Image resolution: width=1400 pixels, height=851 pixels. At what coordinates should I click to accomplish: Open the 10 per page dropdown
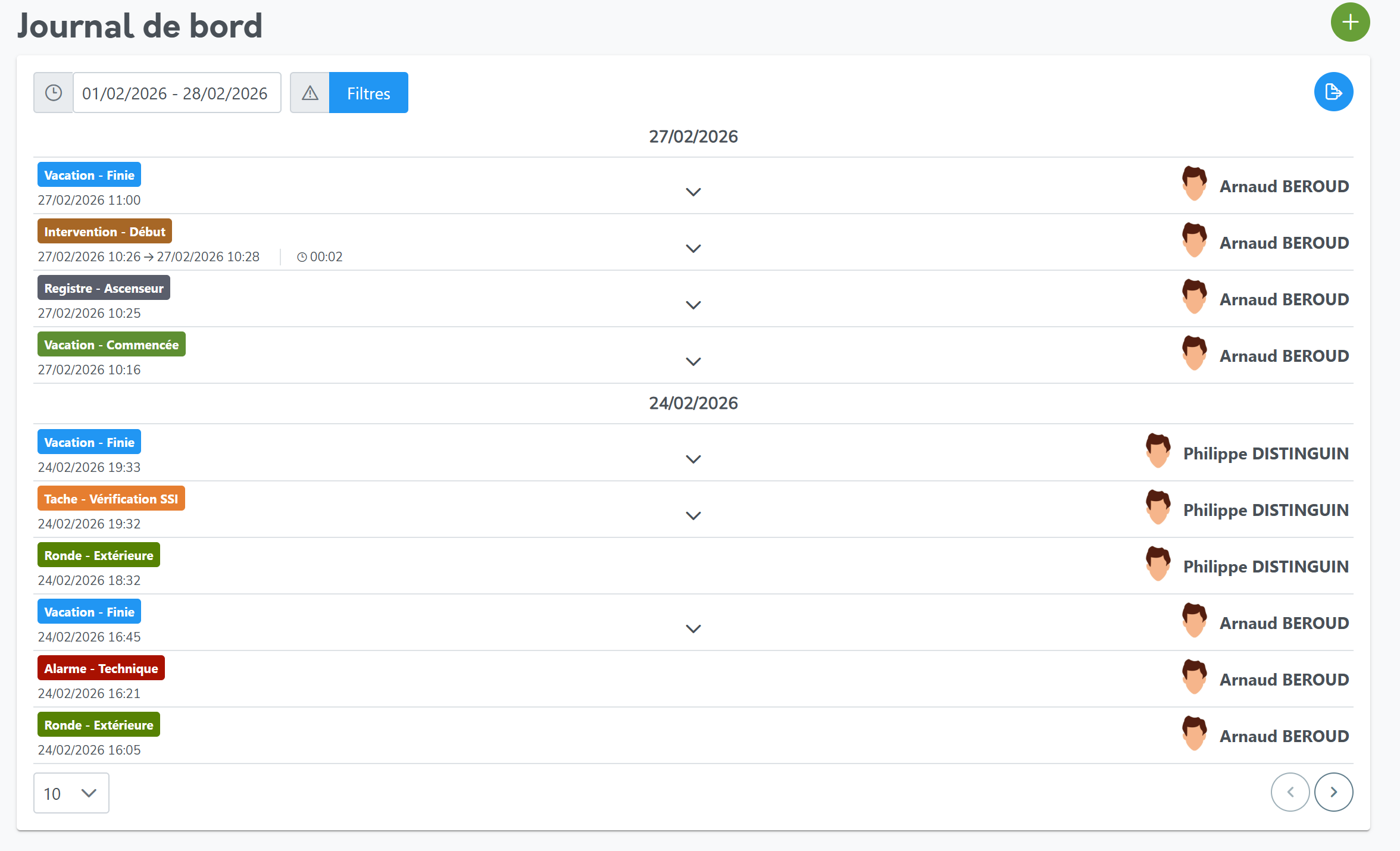click(x=71, y=793)
